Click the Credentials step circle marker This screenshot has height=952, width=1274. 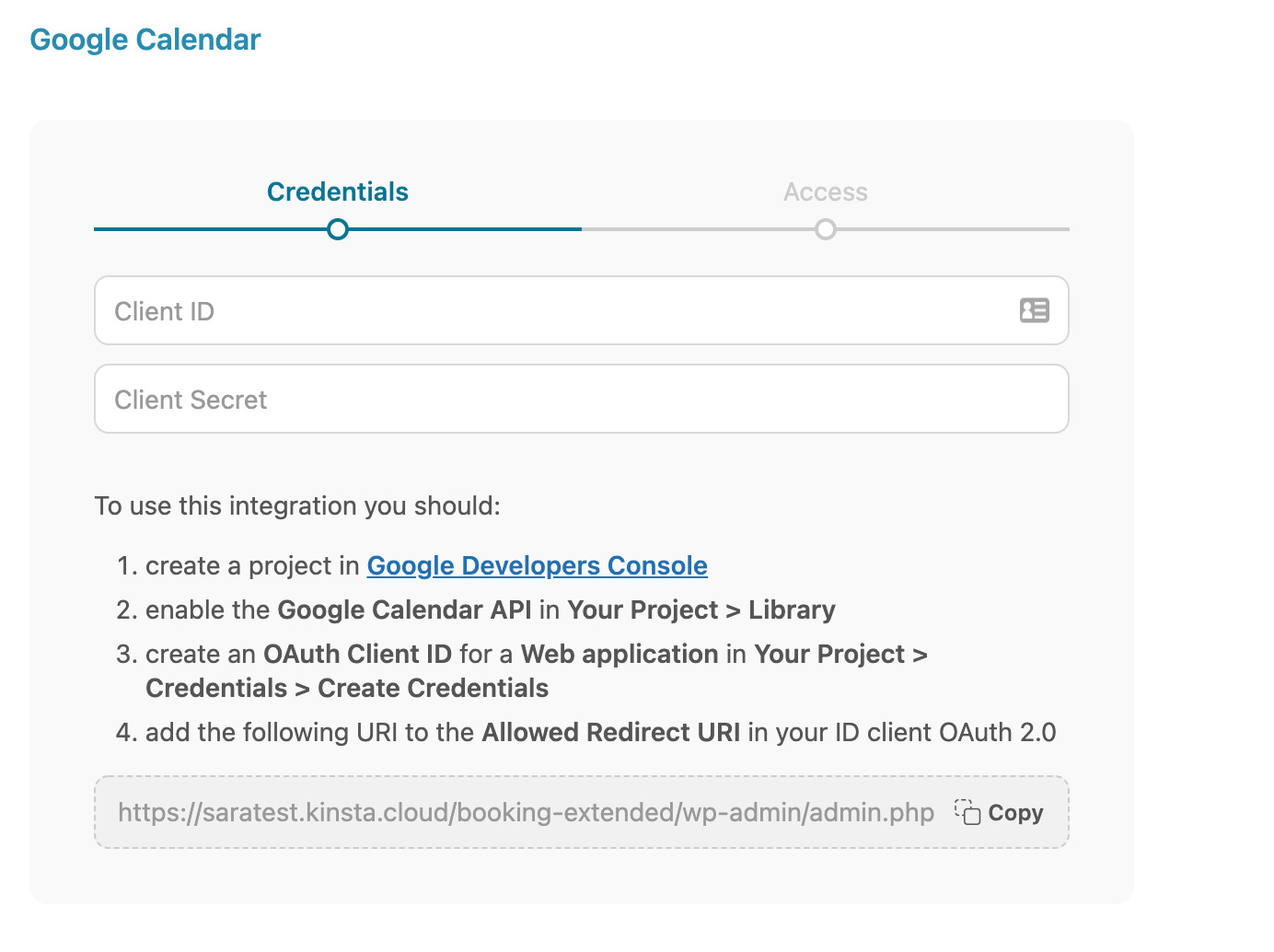[x=338, y=229]
